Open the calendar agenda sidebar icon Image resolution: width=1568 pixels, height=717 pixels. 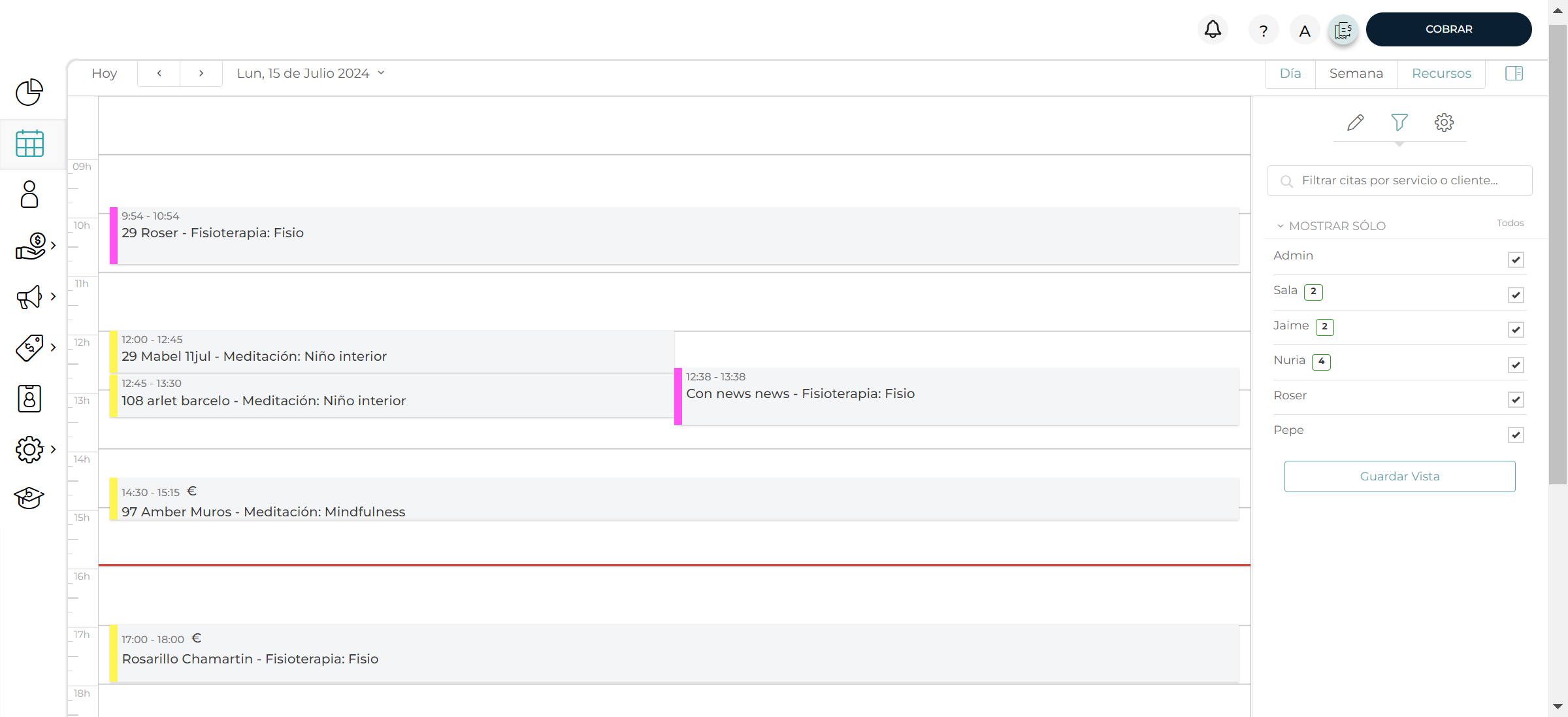click(x=29, y=143)
